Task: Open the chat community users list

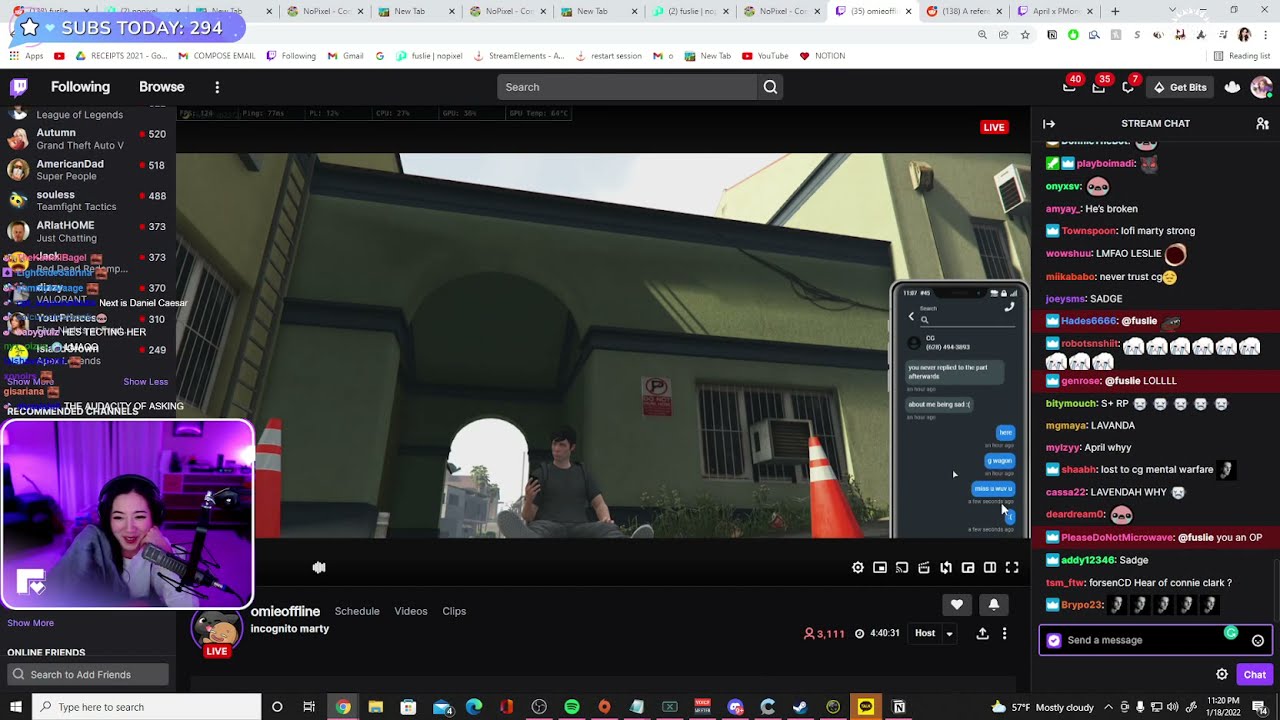Action: pos(1262,124)
